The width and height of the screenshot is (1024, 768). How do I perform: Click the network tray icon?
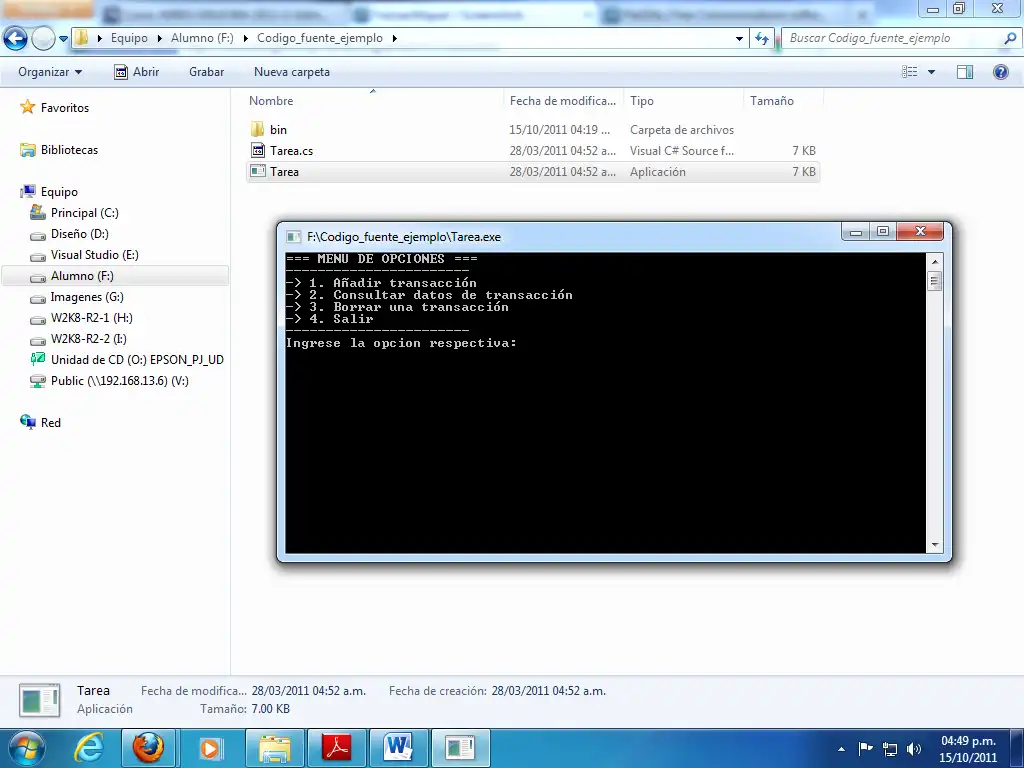(x=889, y=749)
